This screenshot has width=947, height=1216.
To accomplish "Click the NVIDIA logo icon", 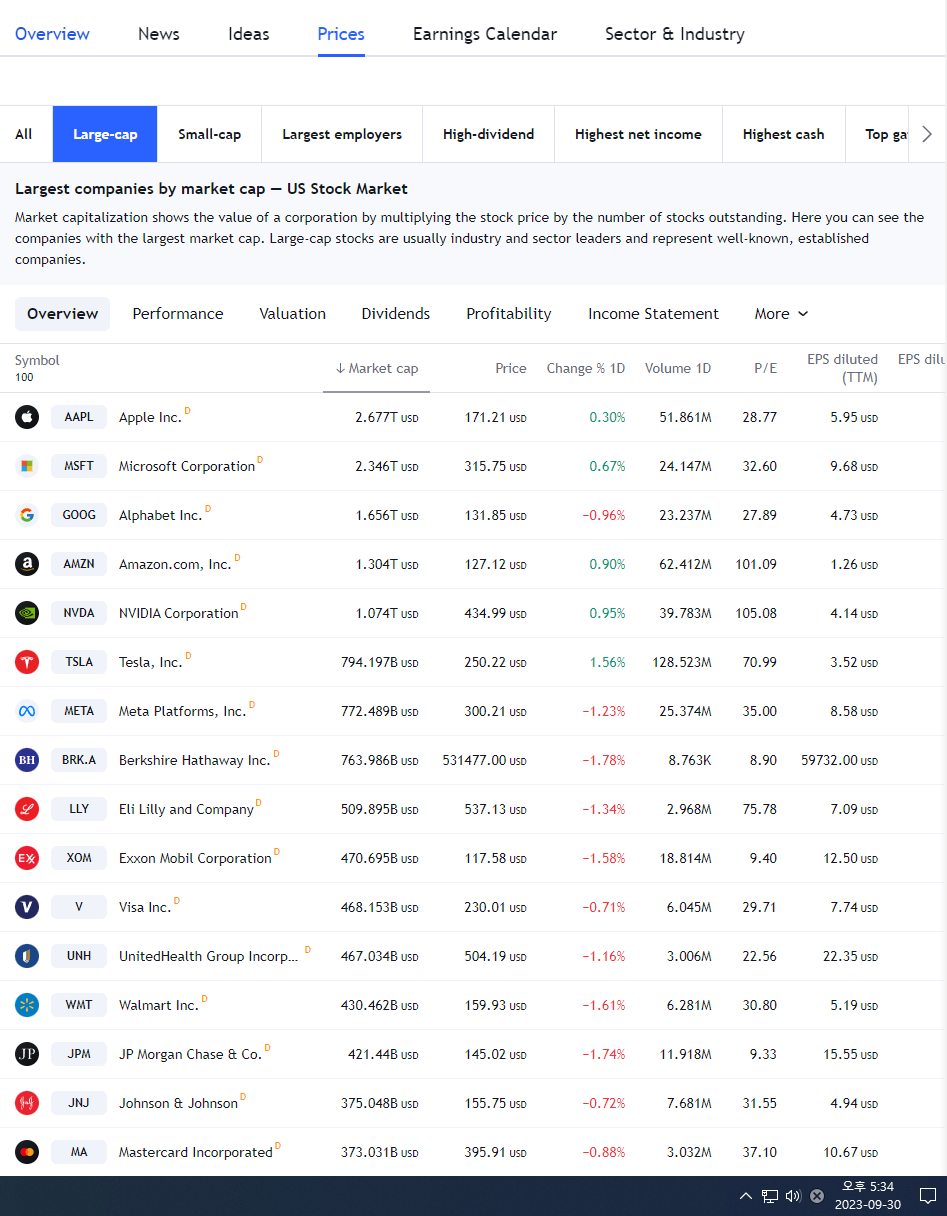I will (27, 613).
